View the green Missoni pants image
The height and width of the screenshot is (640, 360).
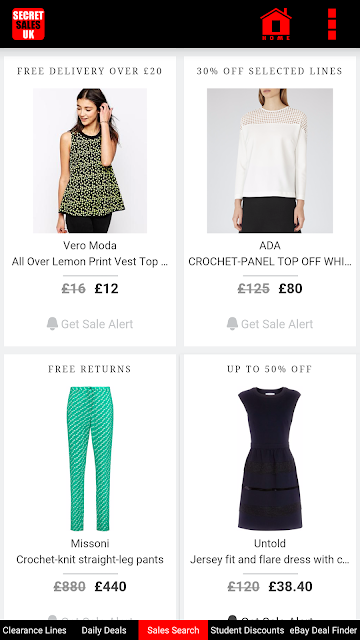click(x=90, y=459)
